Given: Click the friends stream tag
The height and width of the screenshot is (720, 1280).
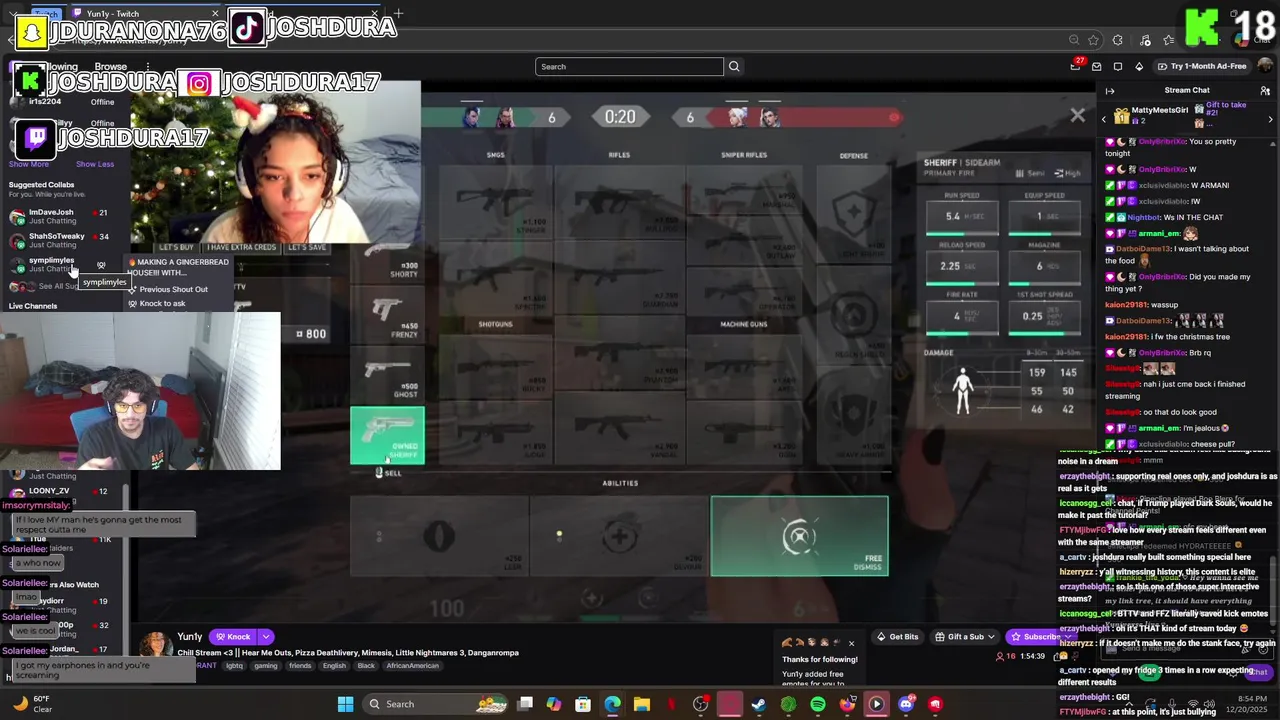Looking at the screenshot, I should [300, 666].
